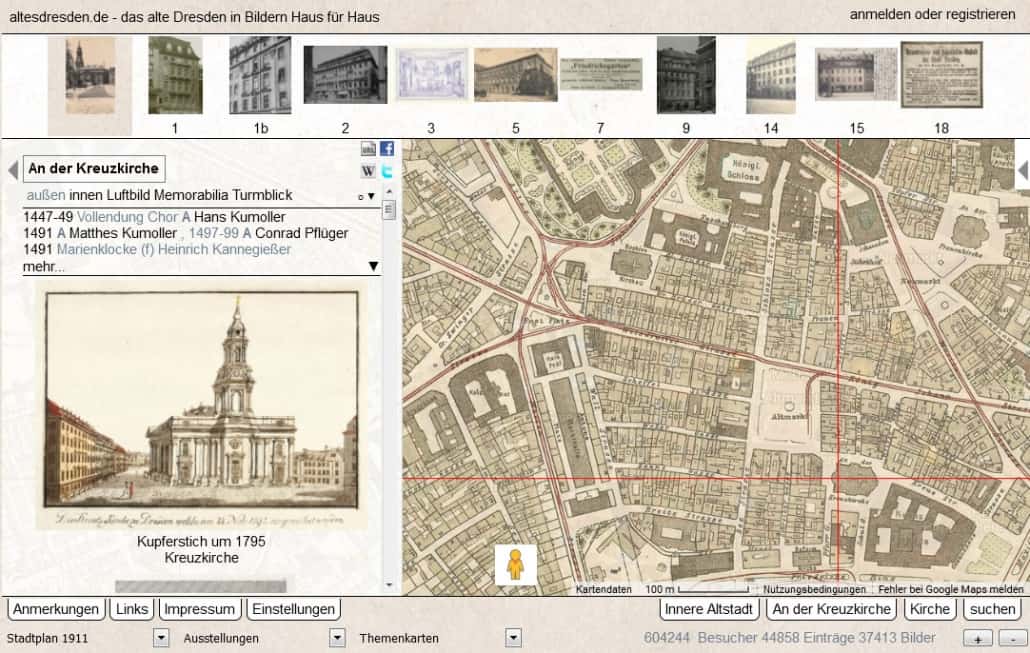Click the Vollendung Chor link

click(129, 217)
